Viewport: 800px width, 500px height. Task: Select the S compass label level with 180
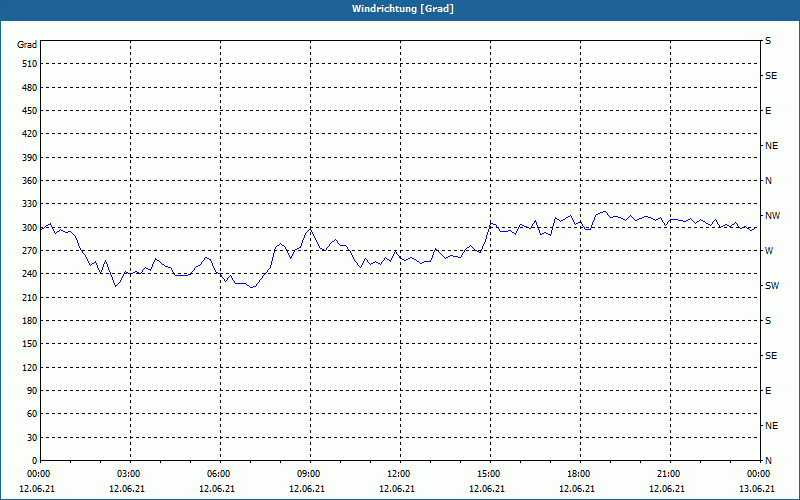(x=768, y=321)
